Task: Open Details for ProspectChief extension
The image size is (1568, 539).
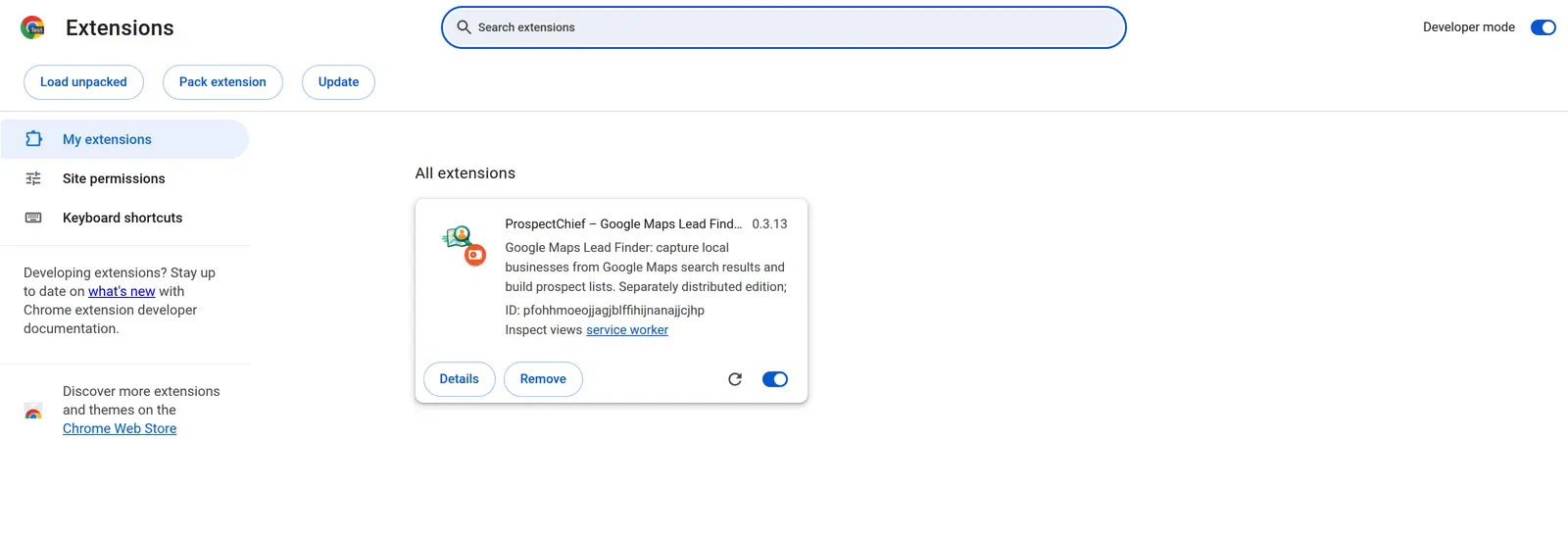Action: pyautogui.click(x=459, y=379)
